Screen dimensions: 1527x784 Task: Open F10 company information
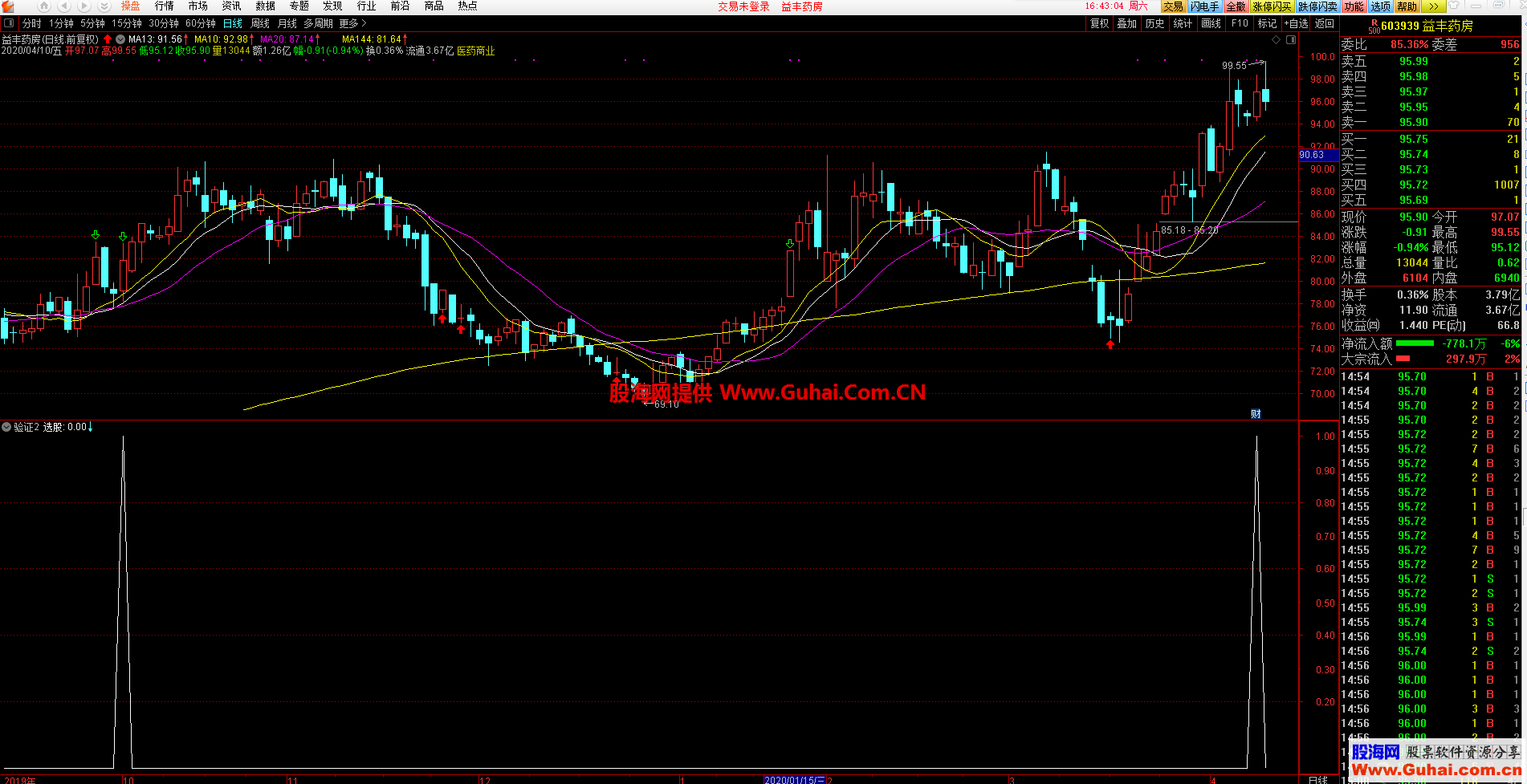[1240, 23]
